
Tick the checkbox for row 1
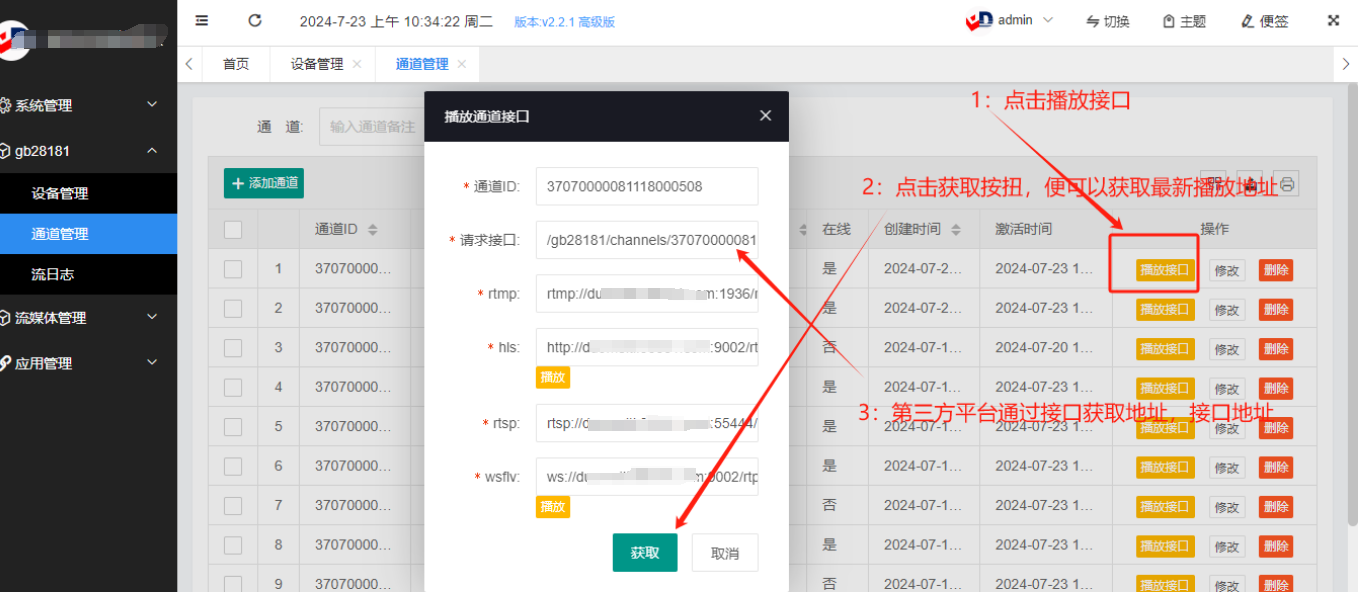233,269
